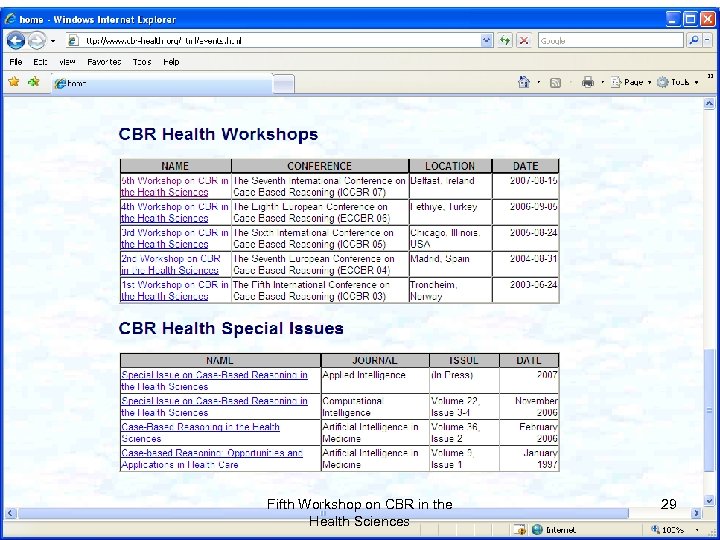
Task: Open the search provider options dropdown
Action: pyautogui.click(x=707, y=41)
